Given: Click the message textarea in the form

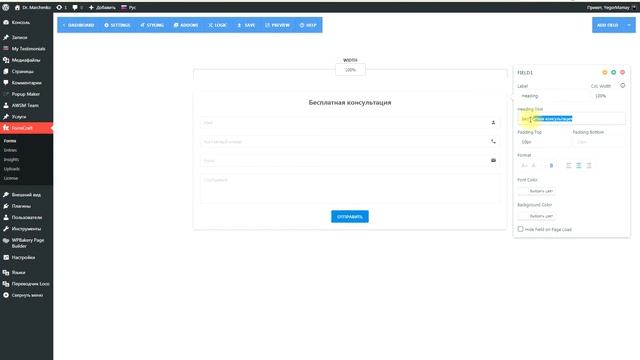Looking at the screenshot, I should [350, 189].
